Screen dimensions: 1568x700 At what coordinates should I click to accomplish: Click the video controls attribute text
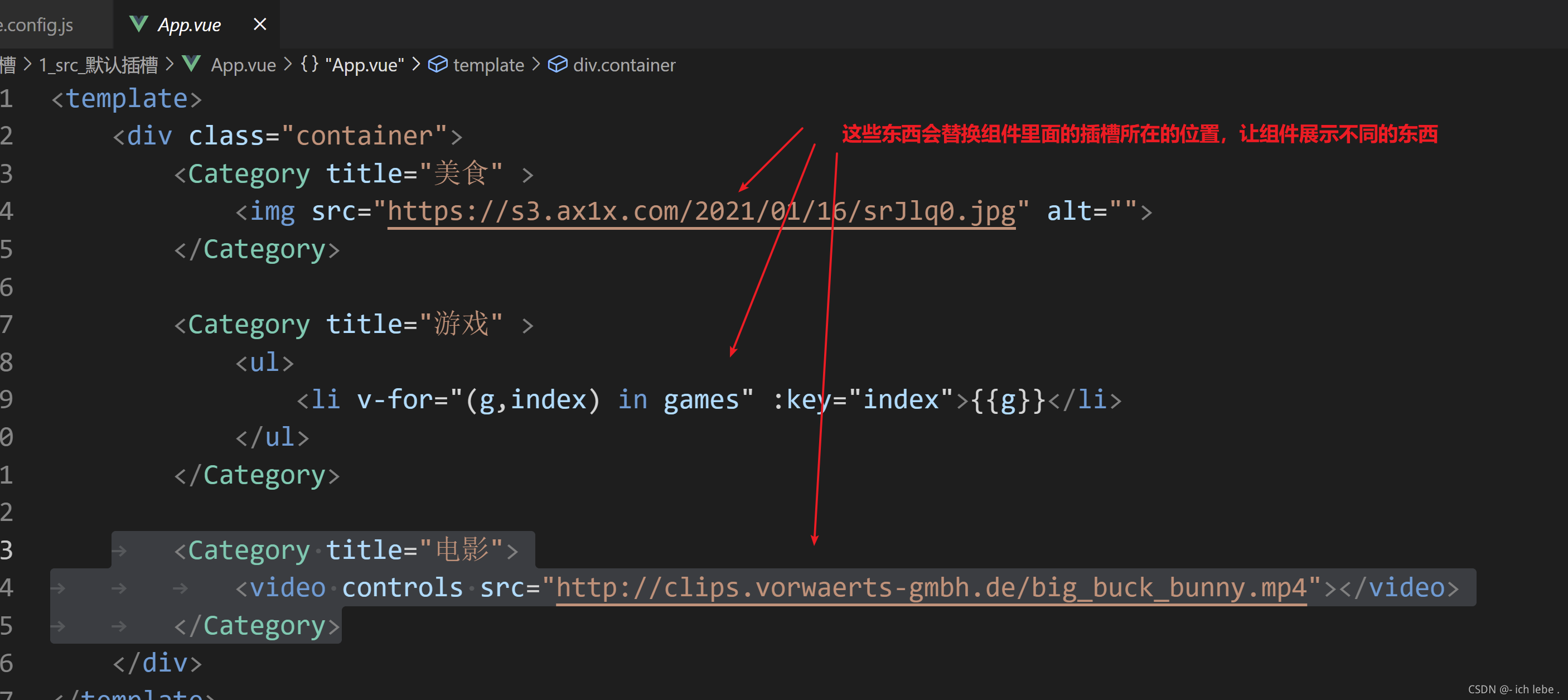coord(403,588)
